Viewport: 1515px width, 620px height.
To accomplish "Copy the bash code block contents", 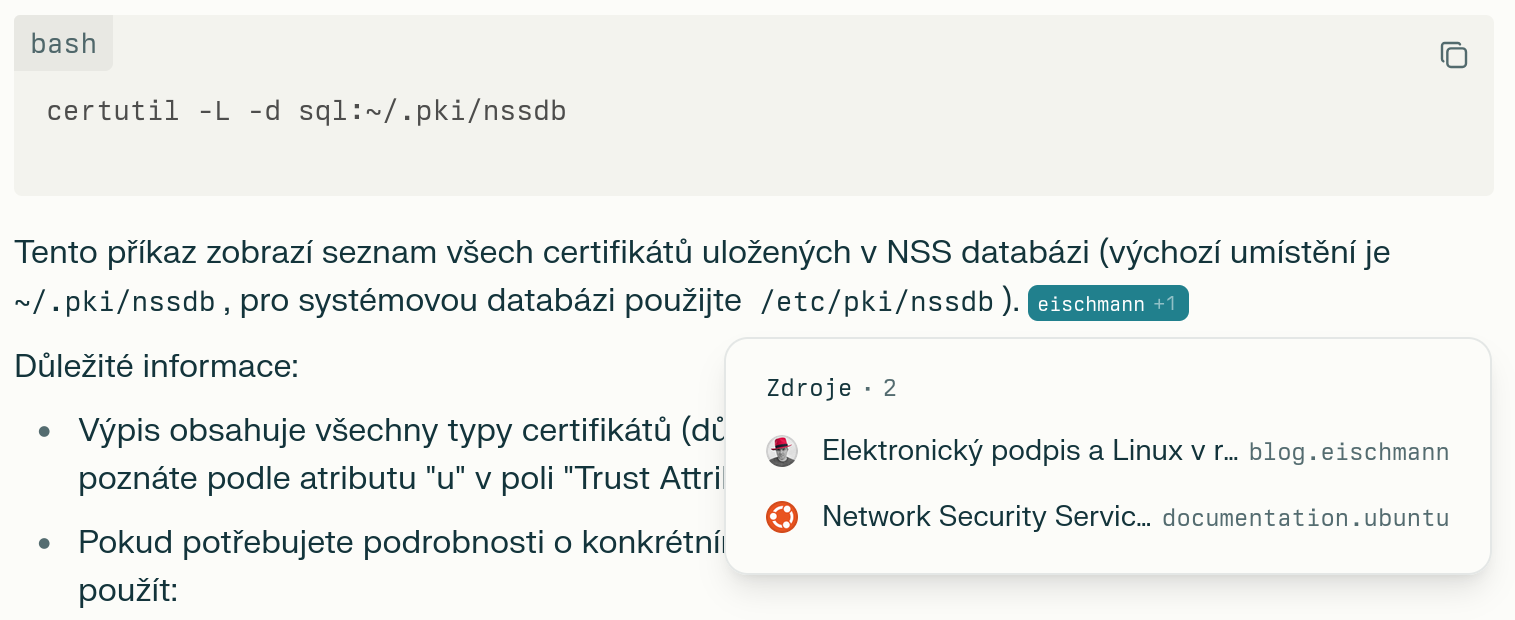I will click(1453, 55).
